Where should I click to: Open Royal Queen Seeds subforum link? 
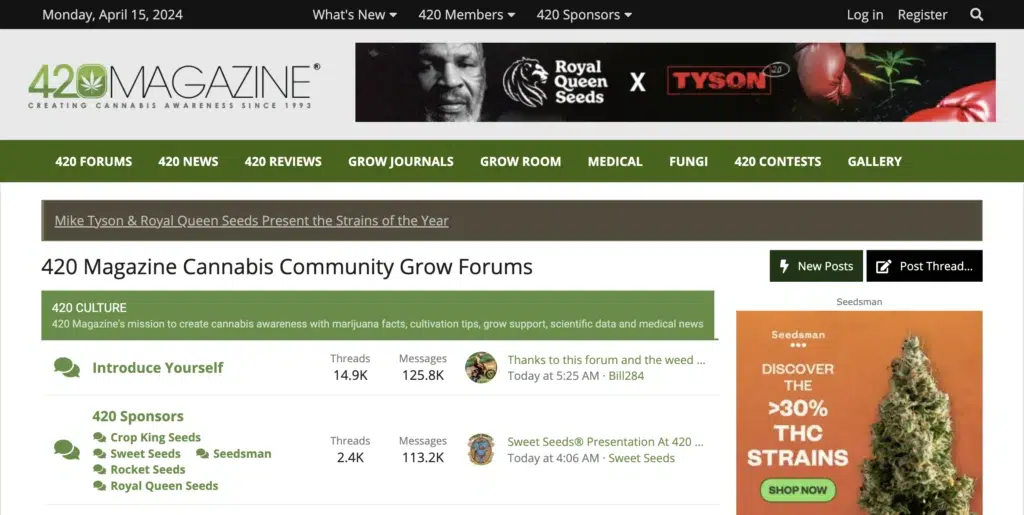pyautogui.click(x=164, y=486)
